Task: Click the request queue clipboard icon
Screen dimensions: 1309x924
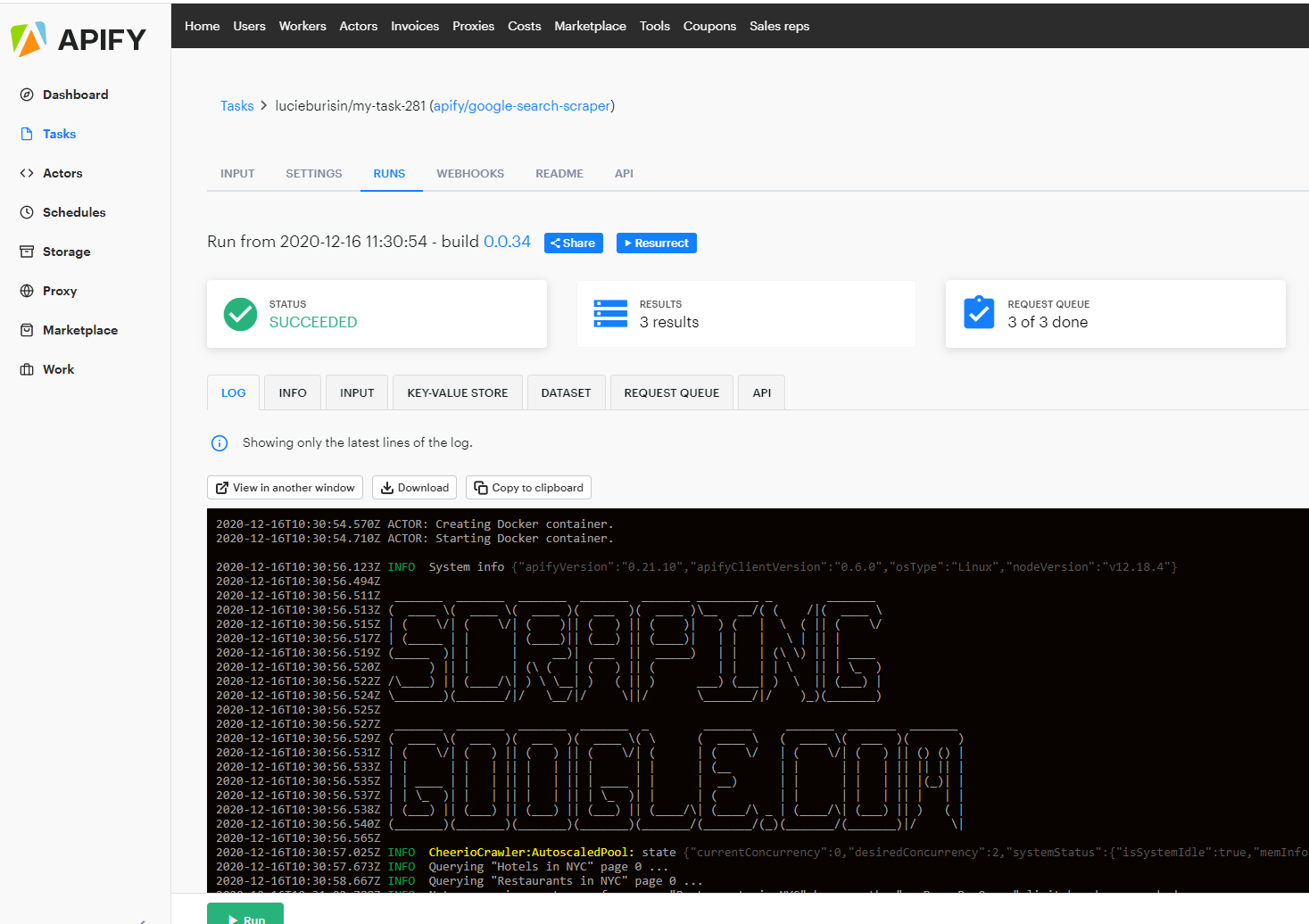Action: click(979, 312)
